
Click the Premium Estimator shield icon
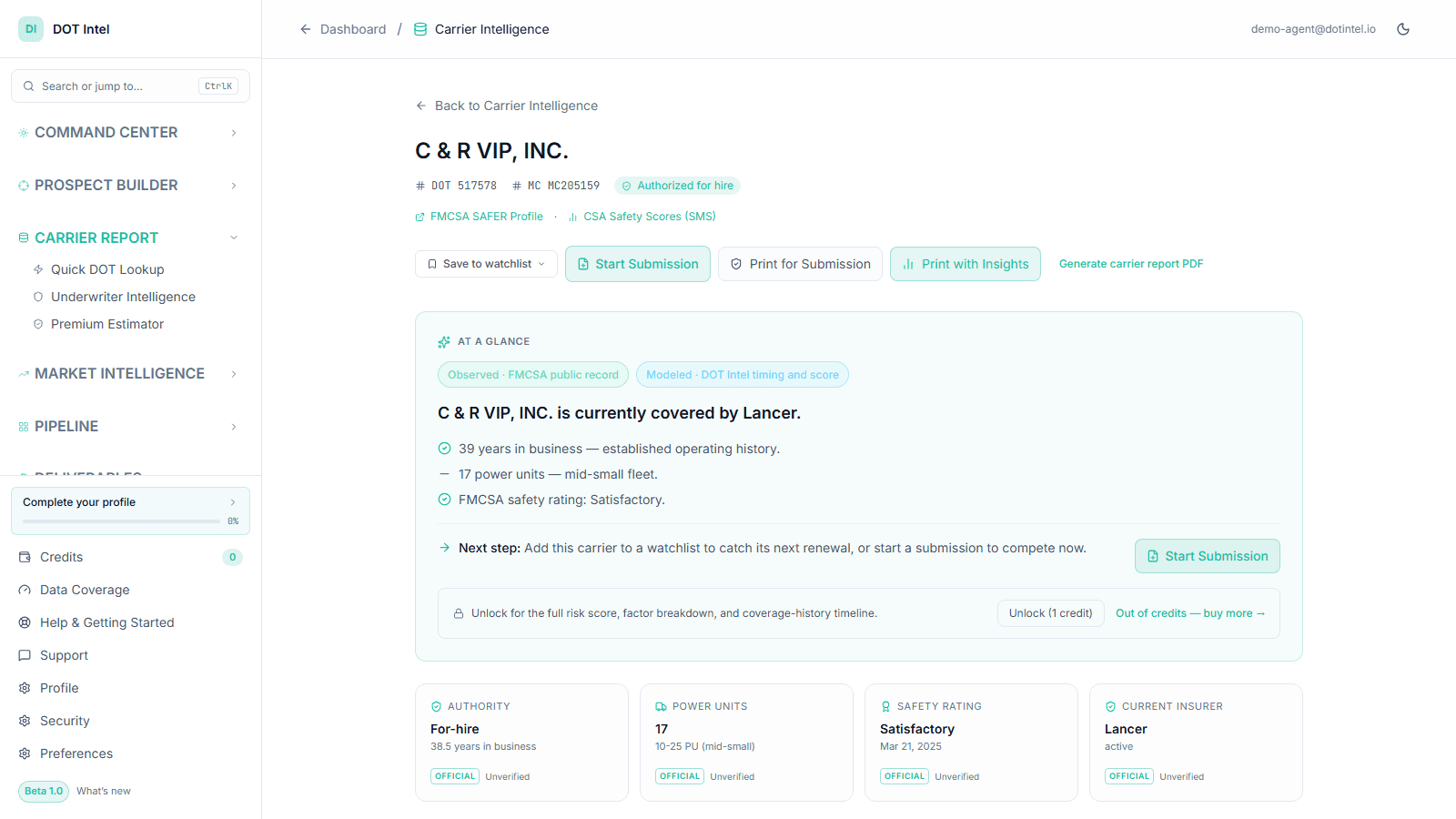tap(38, 324)
